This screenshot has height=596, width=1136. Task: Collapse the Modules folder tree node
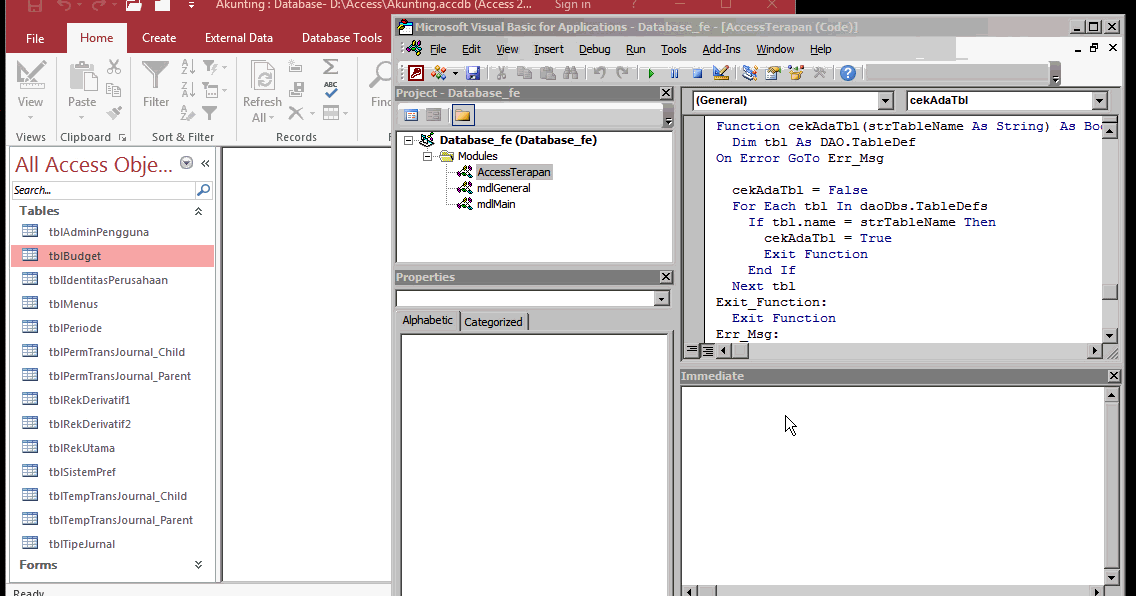[428, 156]
